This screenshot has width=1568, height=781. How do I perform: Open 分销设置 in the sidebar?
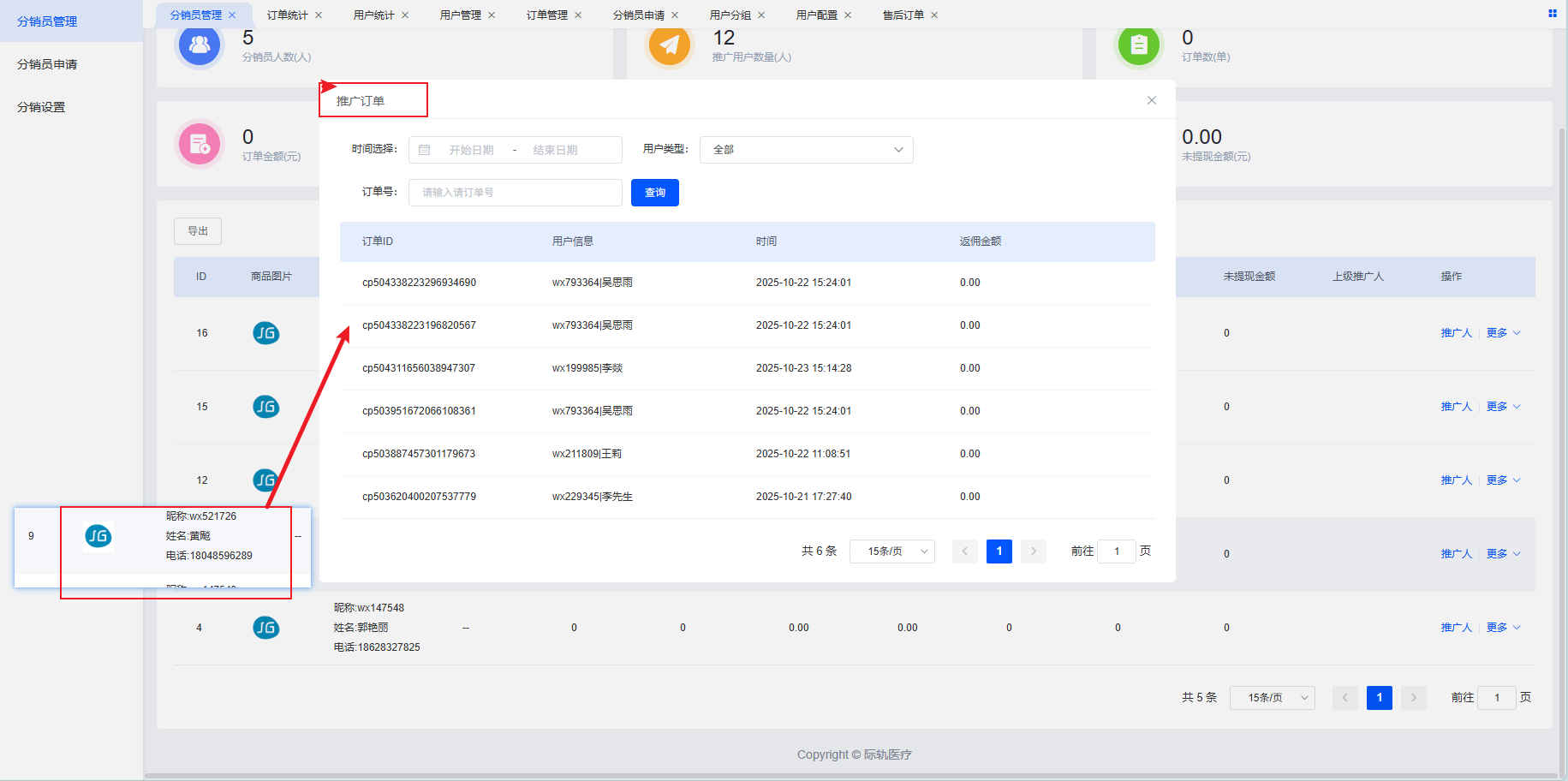click(x=41, y=107)
